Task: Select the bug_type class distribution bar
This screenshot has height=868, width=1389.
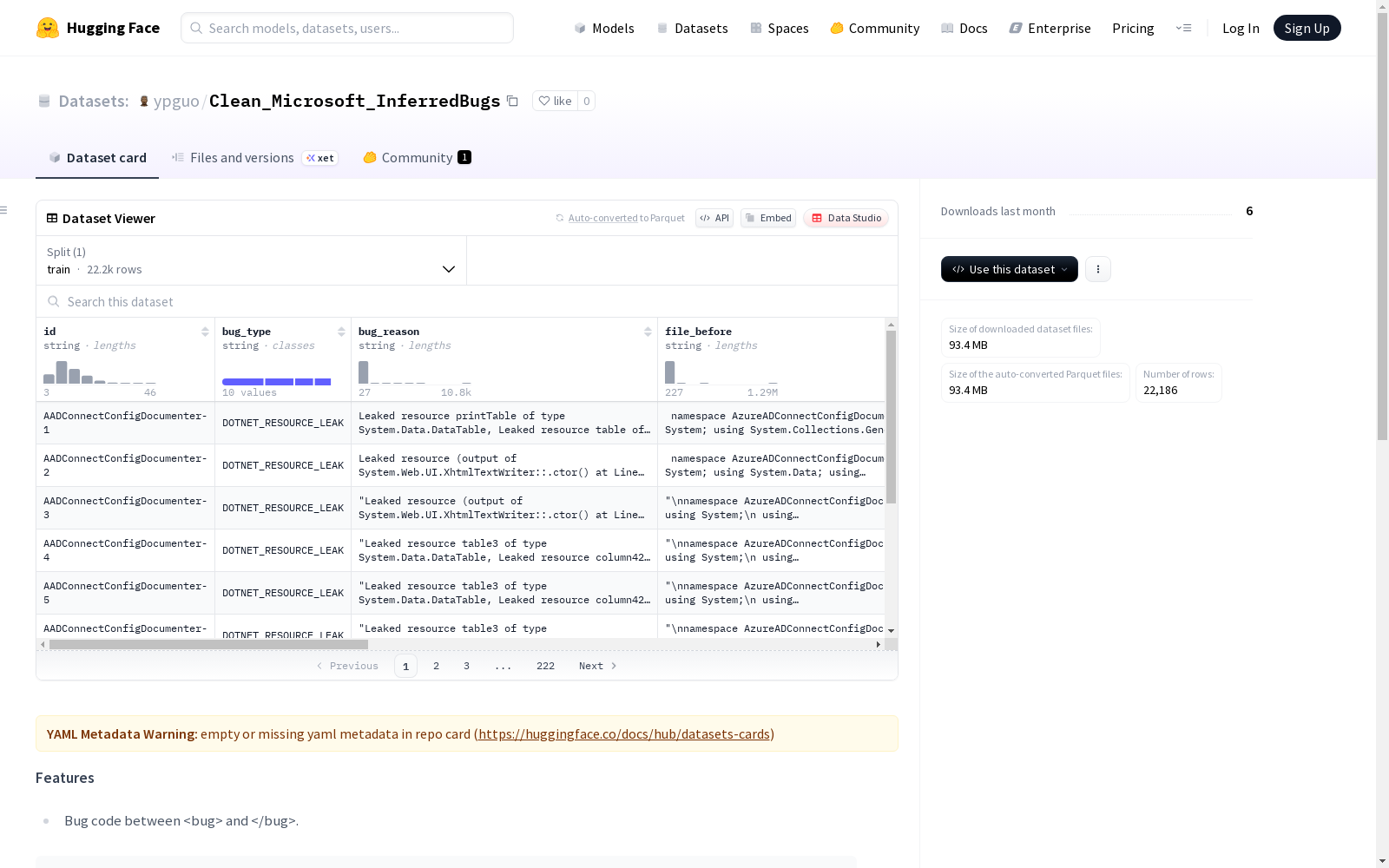Action: point(276,382)
